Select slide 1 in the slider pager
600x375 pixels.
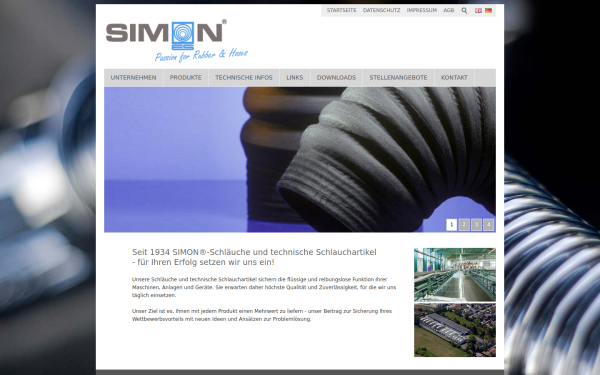452,225
